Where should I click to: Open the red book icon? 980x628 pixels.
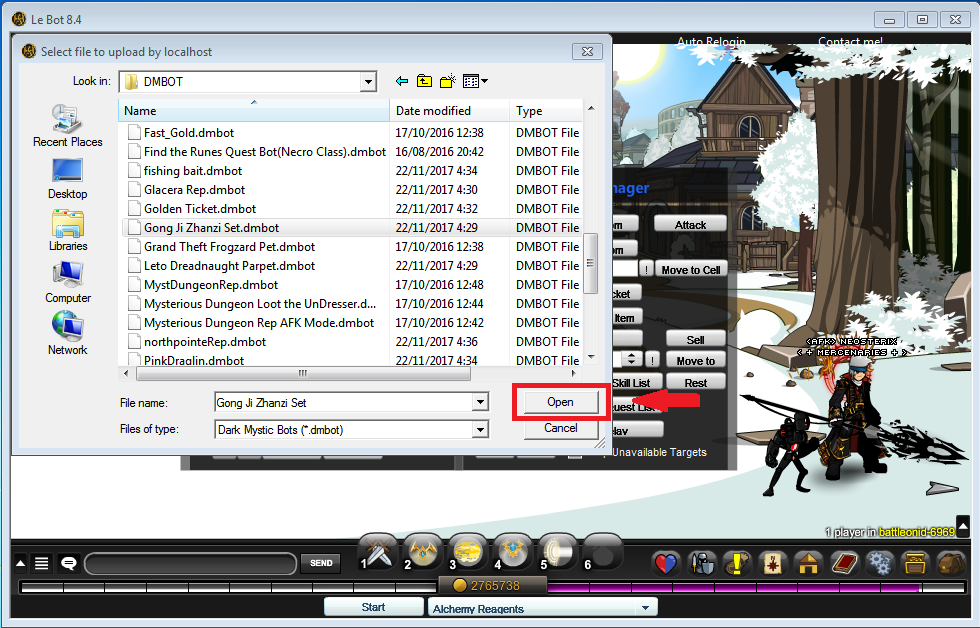click(844, 564)
